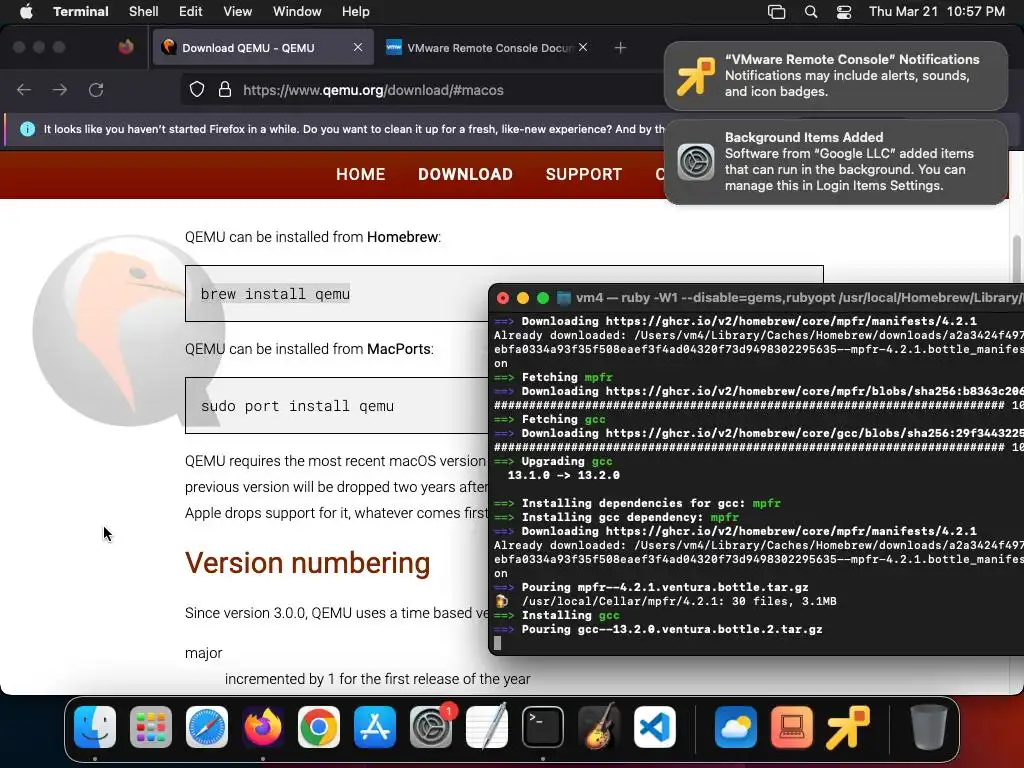Open orange laptop app in Dock
This screenshot has width=1024, height=768.
point(792,727)
